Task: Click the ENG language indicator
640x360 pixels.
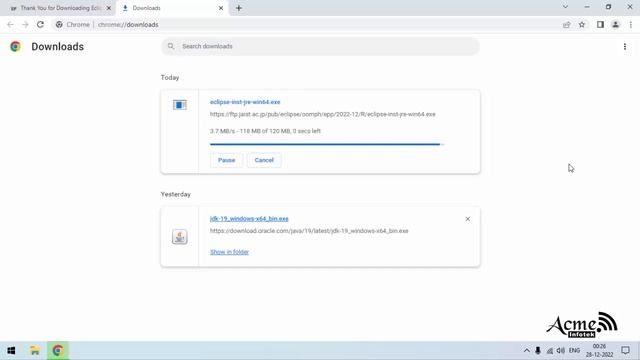Action: (574, 351)
